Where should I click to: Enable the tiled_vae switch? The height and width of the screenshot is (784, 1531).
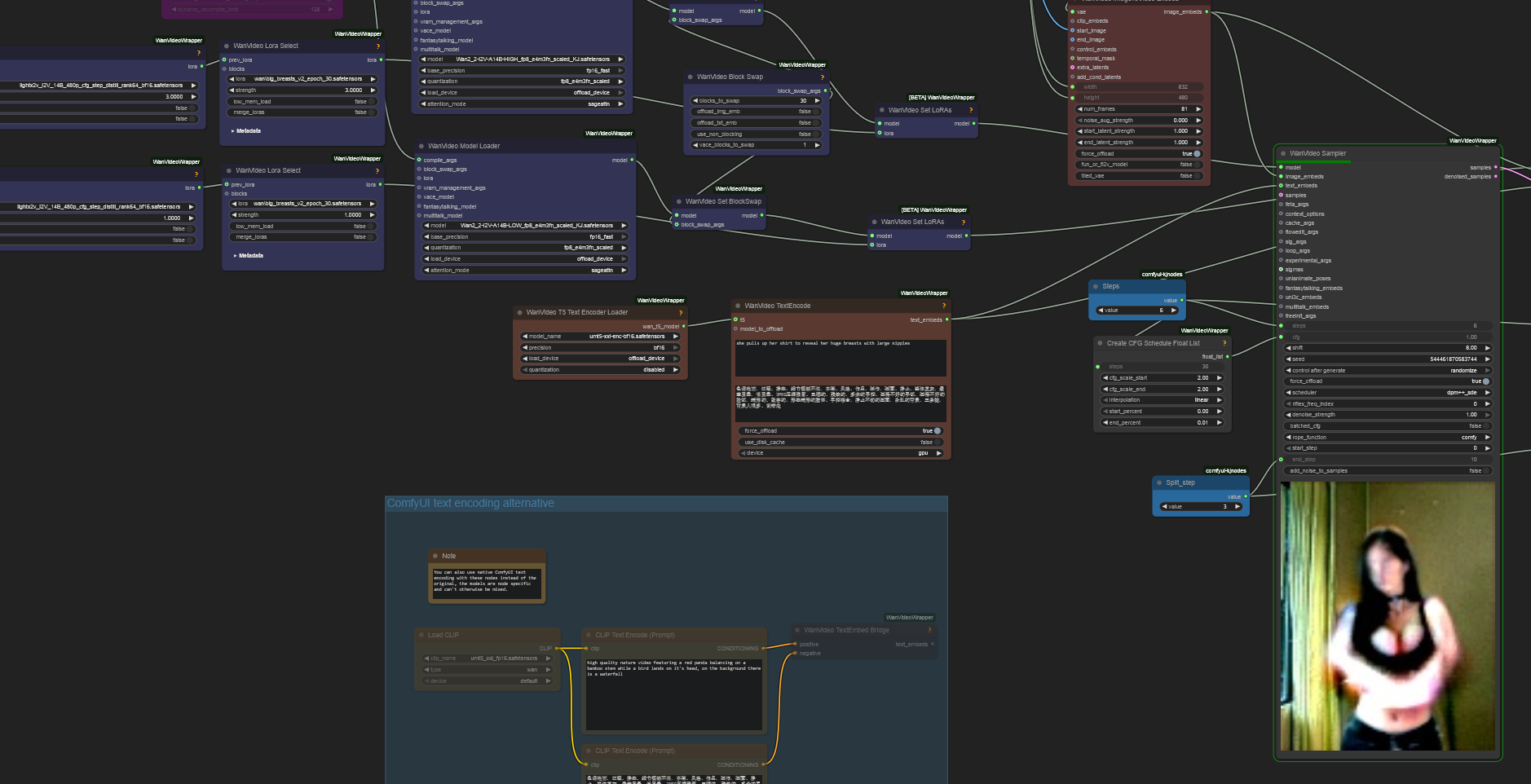[x=1139, y=175]
